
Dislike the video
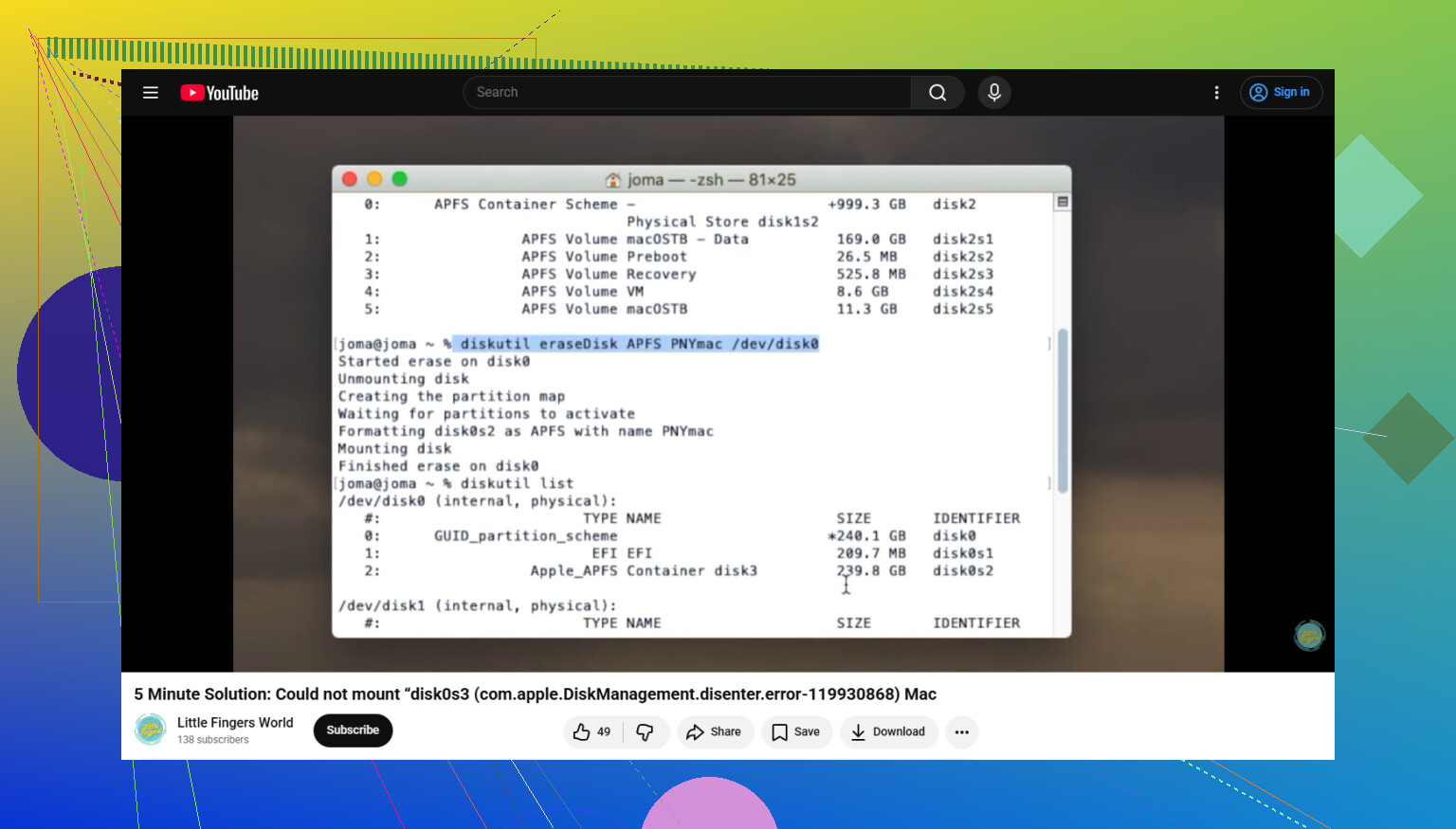(646, 732)
